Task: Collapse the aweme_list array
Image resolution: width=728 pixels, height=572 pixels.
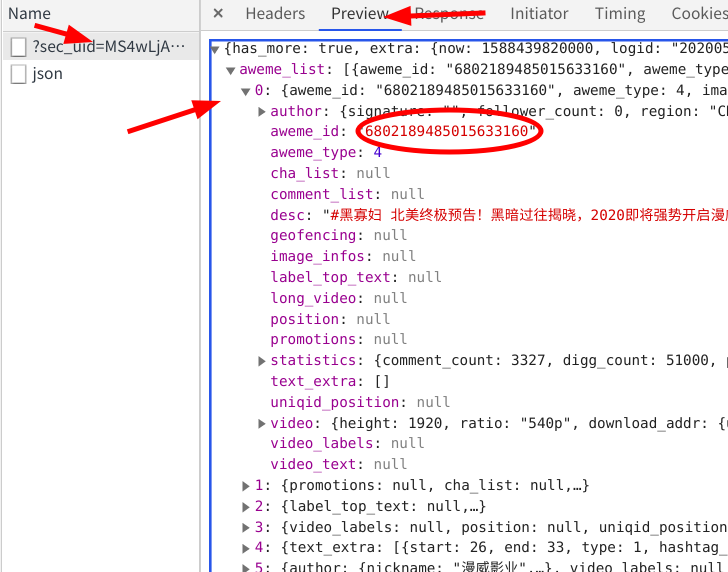Action: click(x=231, y=70)
